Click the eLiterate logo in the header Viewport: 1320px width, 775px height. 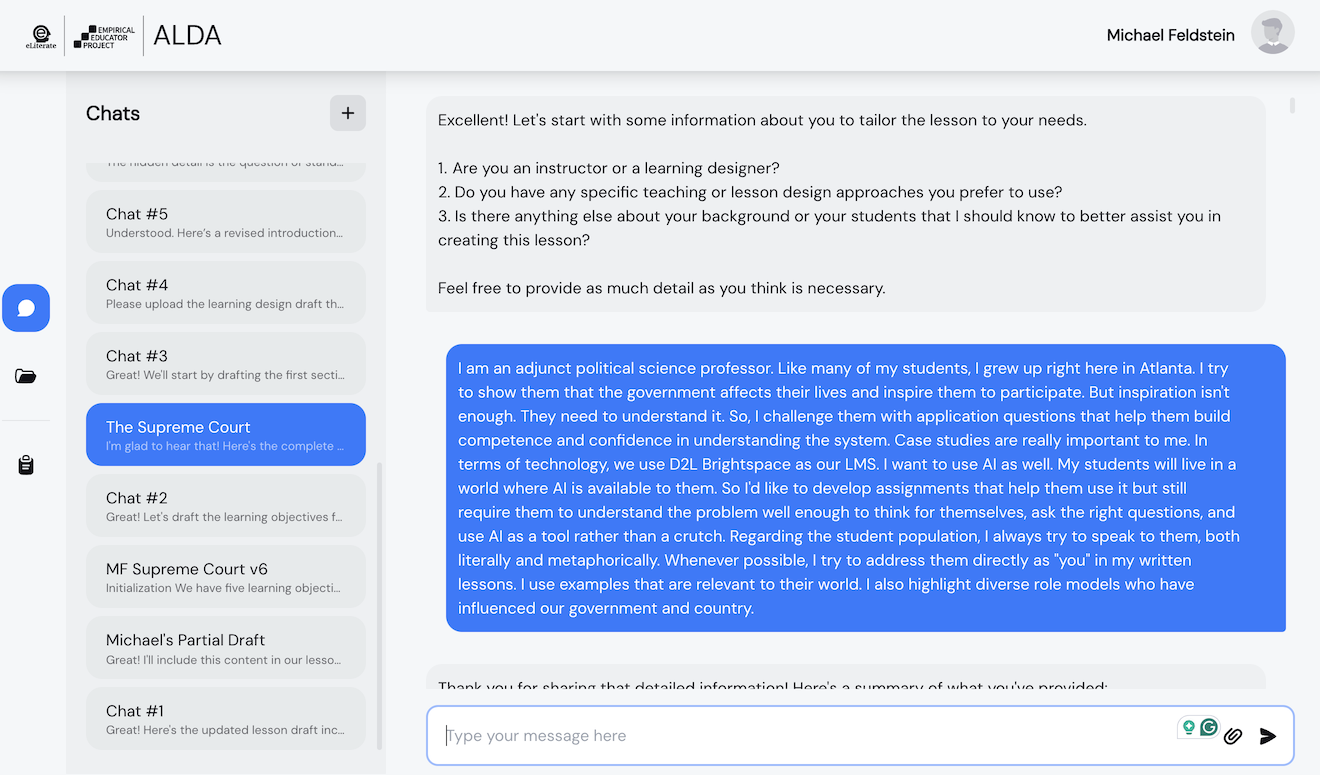40,33
